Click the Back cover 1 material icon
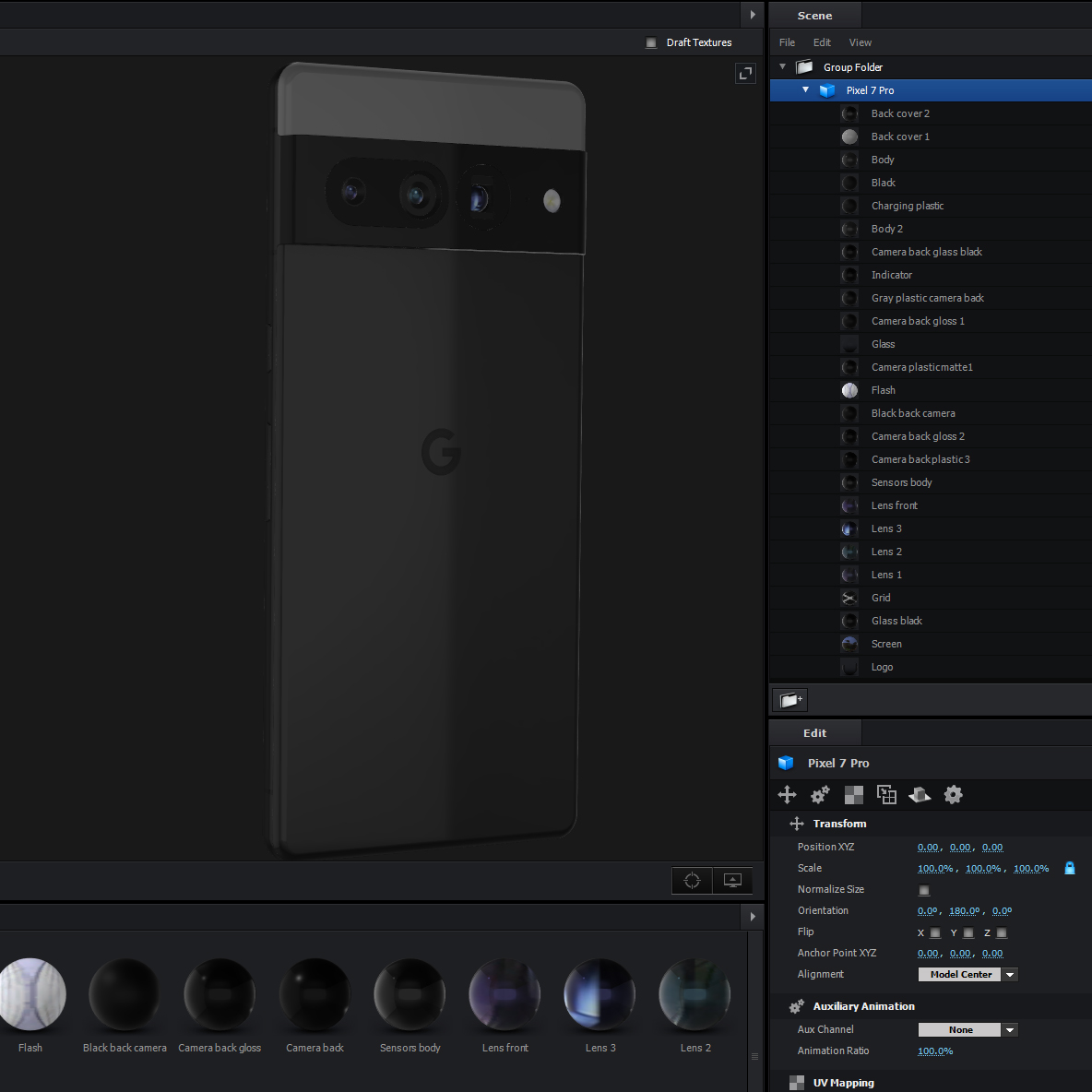The image size is (1092, 1092). (849, 137)
